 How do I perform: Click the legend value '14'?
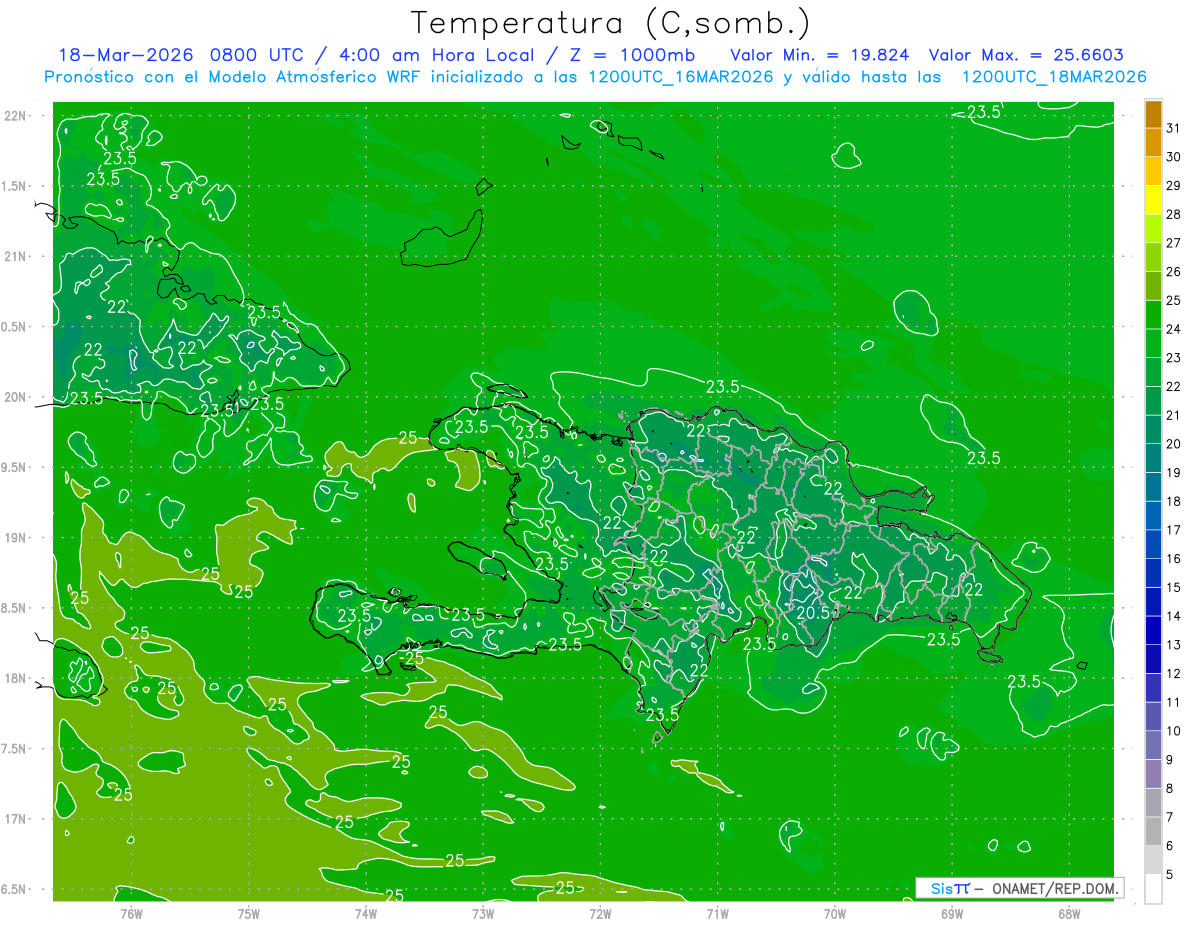click(x=1174, y=617)
